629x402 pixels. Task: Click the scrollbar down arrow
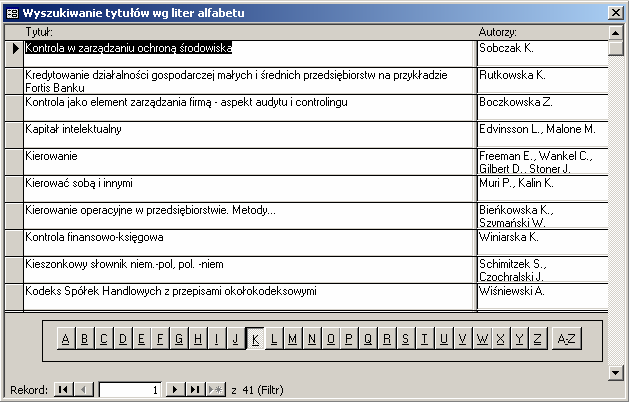click(615, 373)
